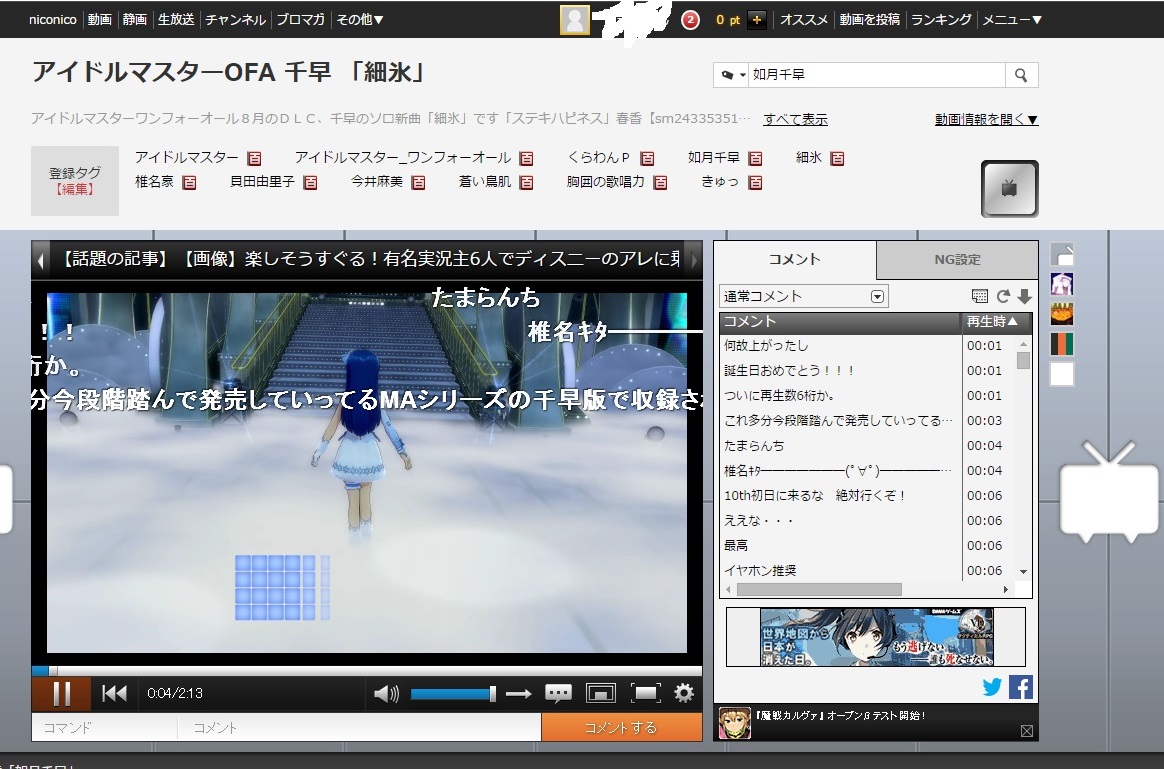Sort by コメント column header

pyautogui.click(x=840, y=321)
